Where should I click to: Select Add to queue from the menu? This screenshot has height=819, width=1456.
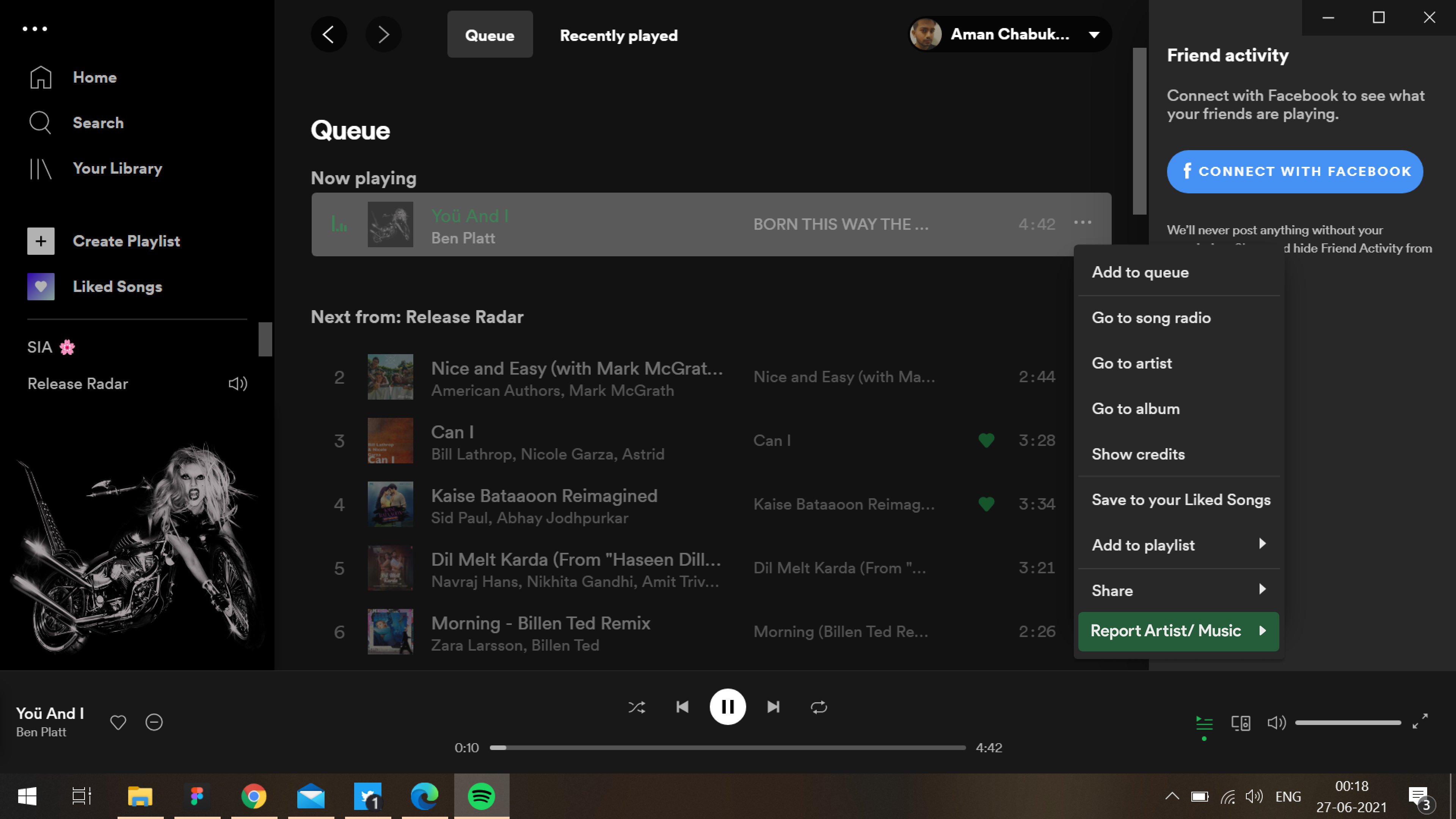[x=1178, y=273]
